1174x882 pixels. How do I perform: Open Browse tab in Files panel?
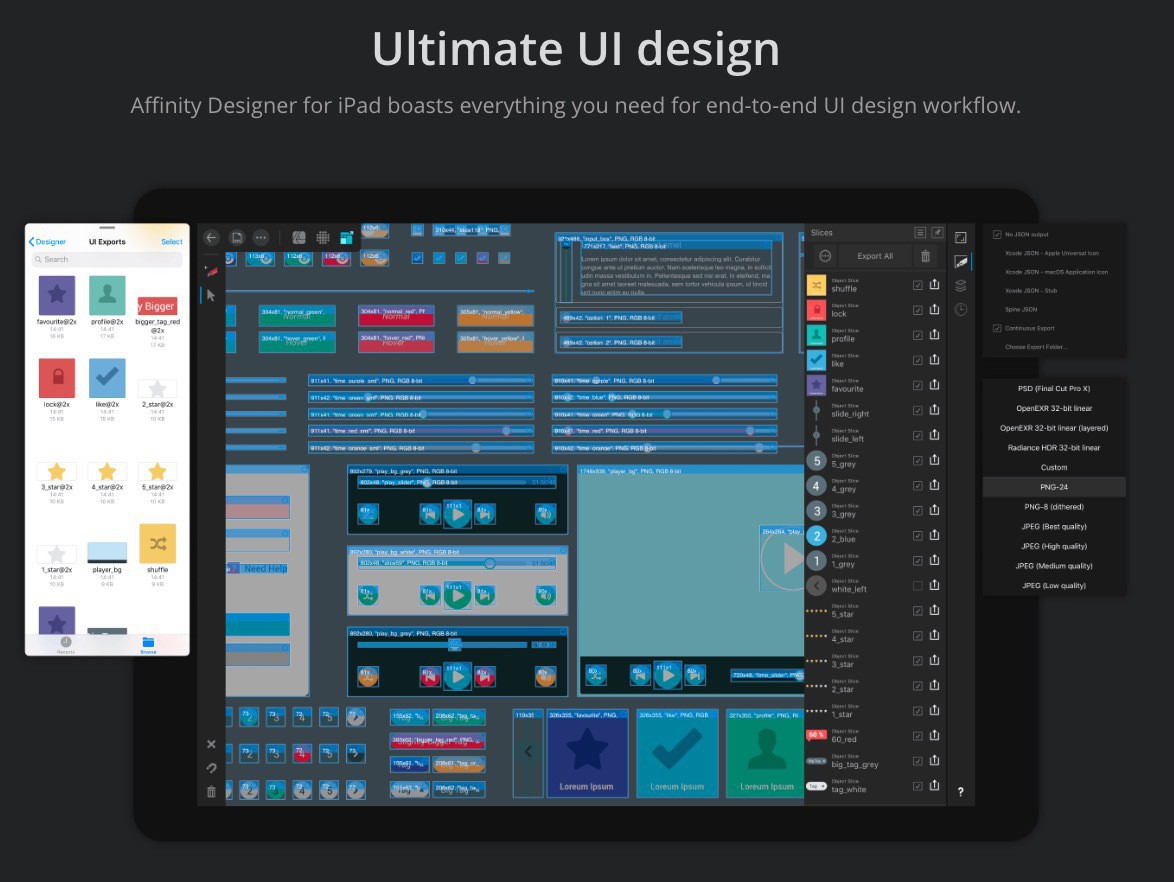coord(148,645)
